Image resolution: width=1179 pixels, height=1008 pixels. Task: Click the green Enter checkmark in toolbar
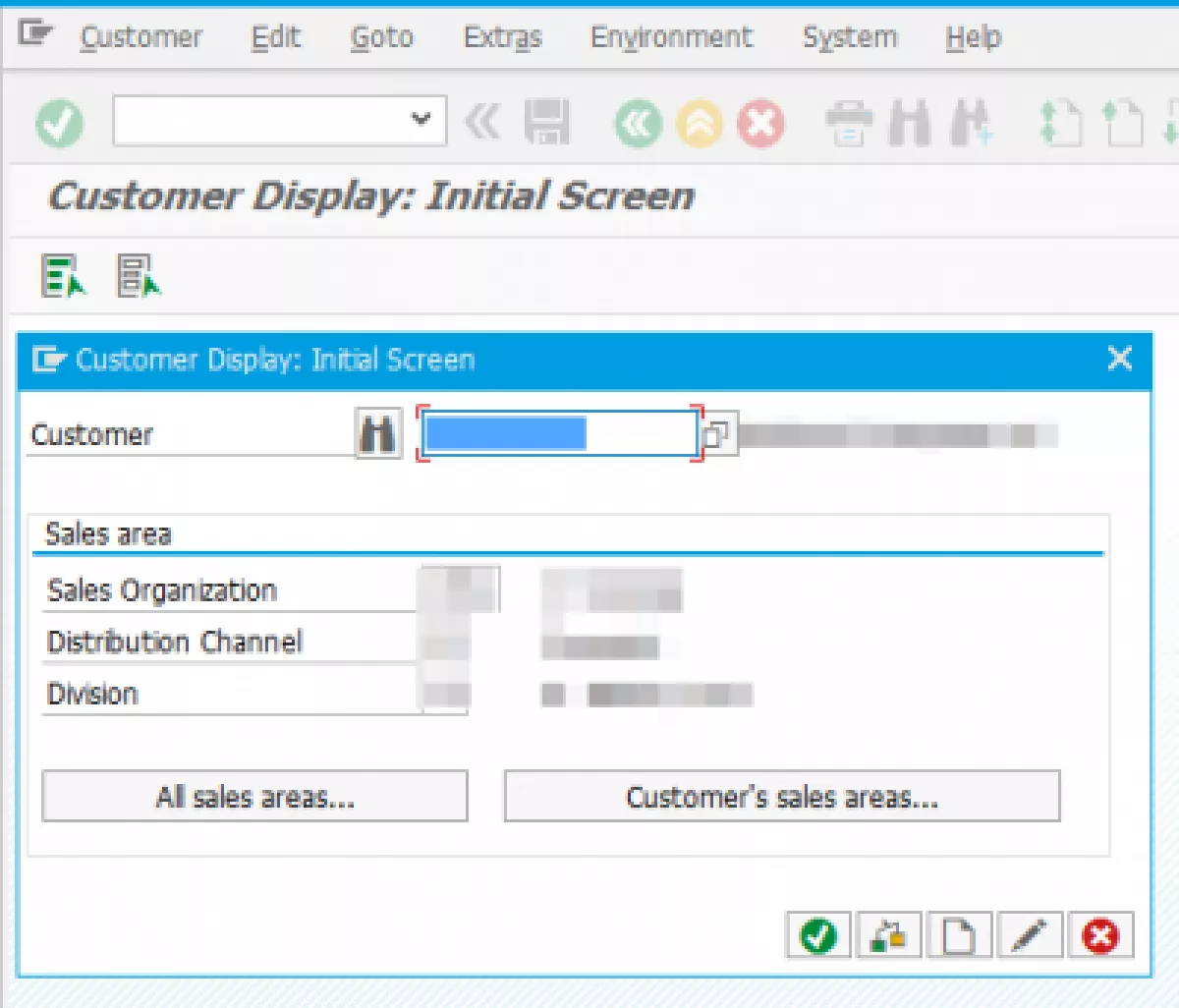[x=59, y=124]
